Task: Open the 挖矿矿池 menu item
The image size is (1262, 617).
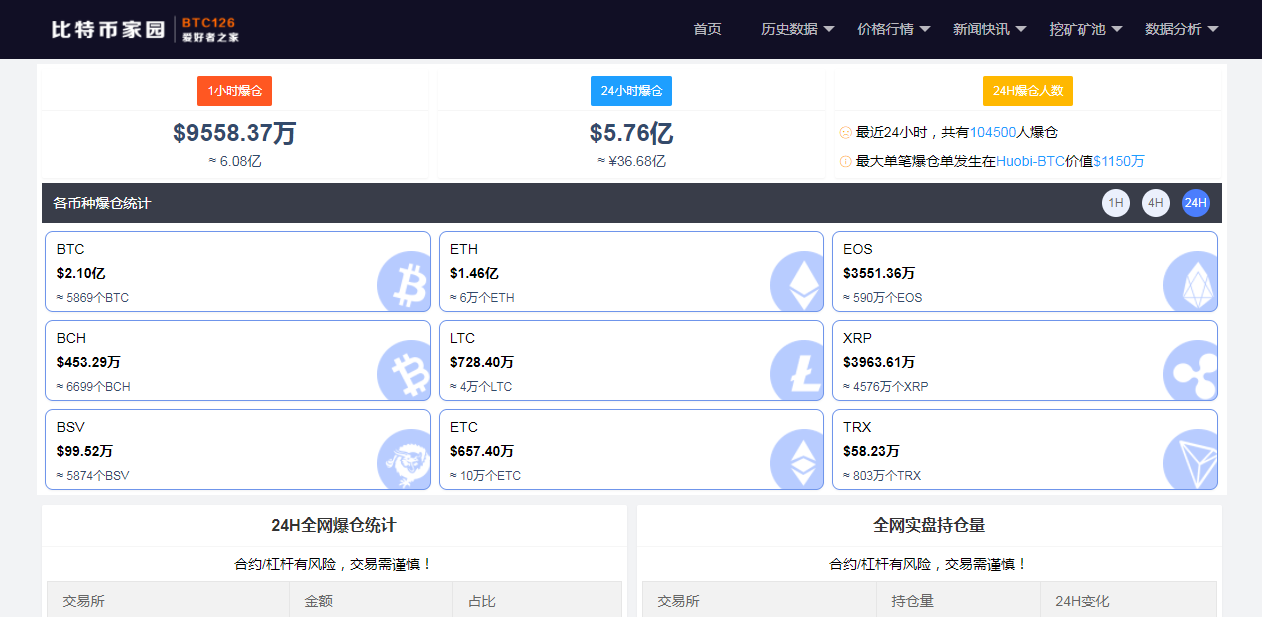Action: pos(1077,29)
